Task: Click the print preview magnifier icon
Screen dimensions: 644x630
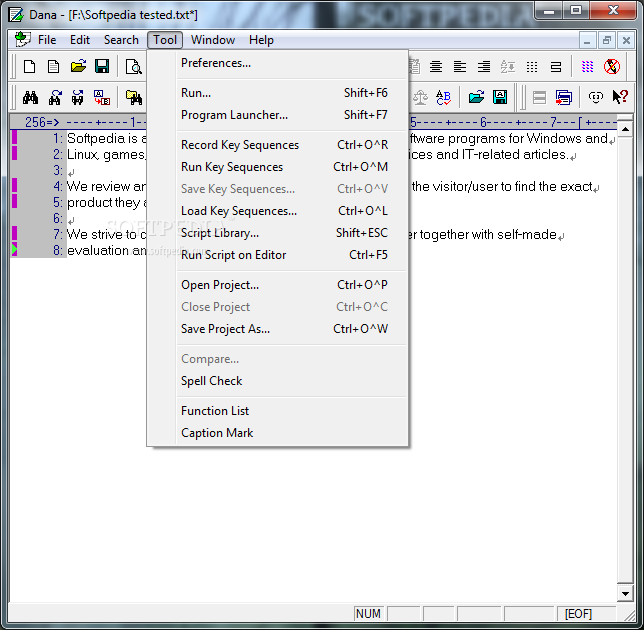Action: tap(133, 67)
